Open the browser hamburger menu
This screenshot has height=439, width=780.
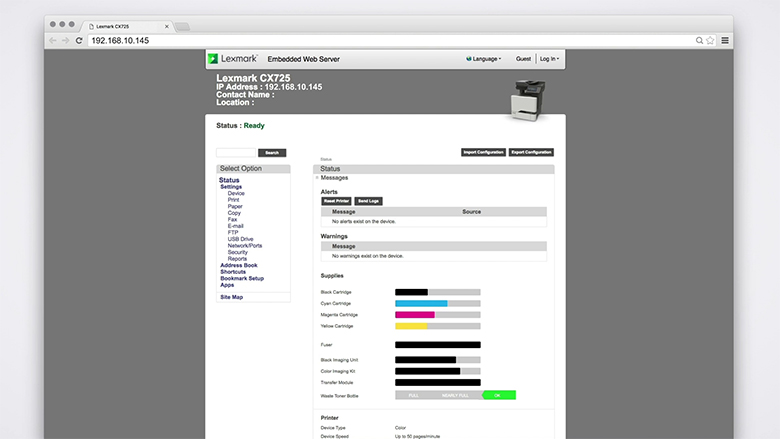coord(725,40)
